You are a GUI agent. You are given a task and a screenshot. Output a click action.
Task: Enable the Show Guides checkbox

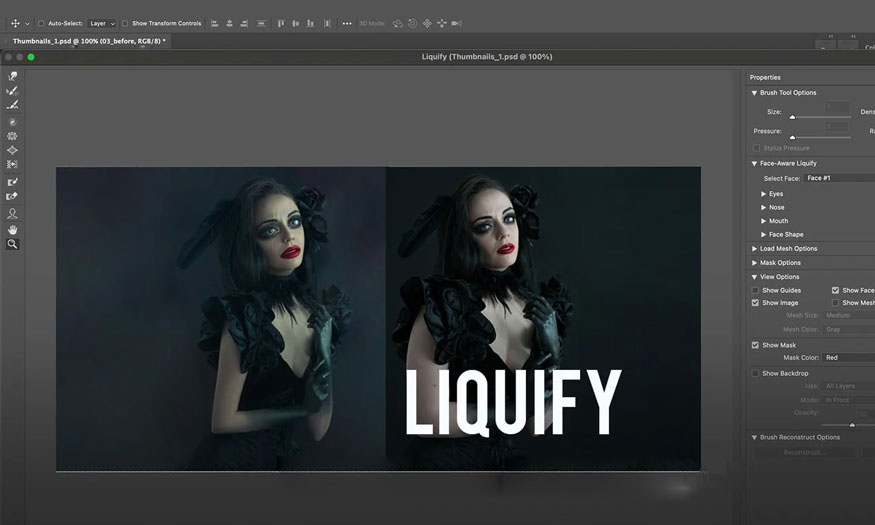click(x=755, y=290)
